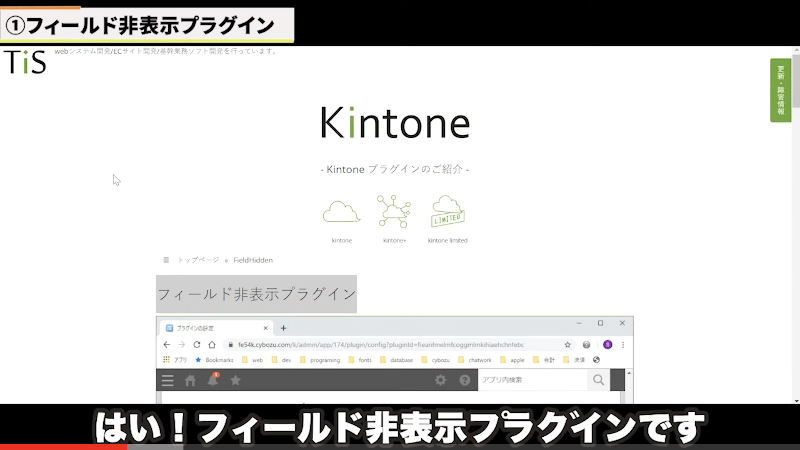Open the green 更新・障害情報 side tab
Image resolution: width=800 pixels, height=450 pixels.
click(x=780, y=90)
